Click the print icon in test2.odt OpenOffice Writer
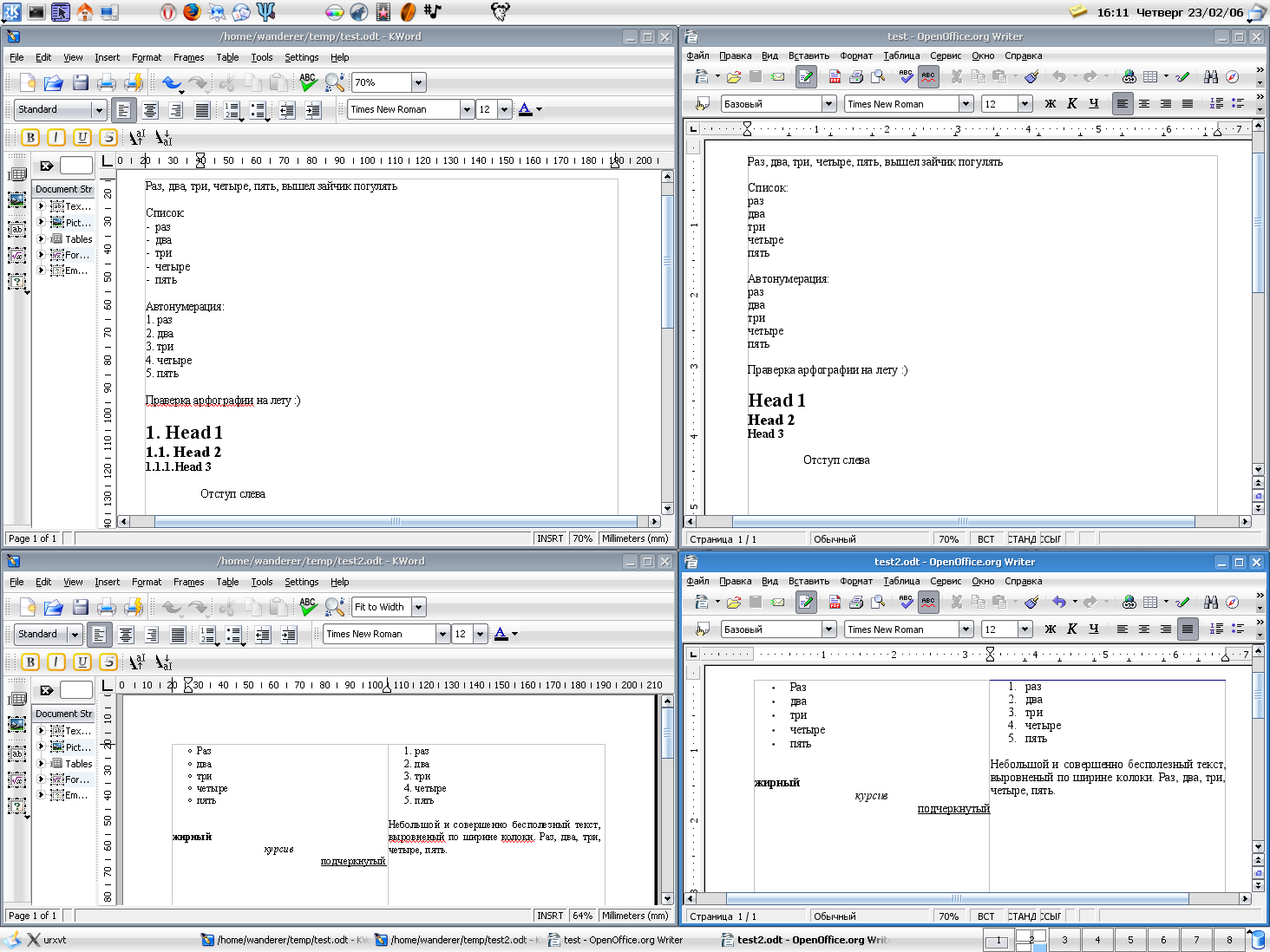The height and width of the screenshot is (952, 1270). click(856, 603)
